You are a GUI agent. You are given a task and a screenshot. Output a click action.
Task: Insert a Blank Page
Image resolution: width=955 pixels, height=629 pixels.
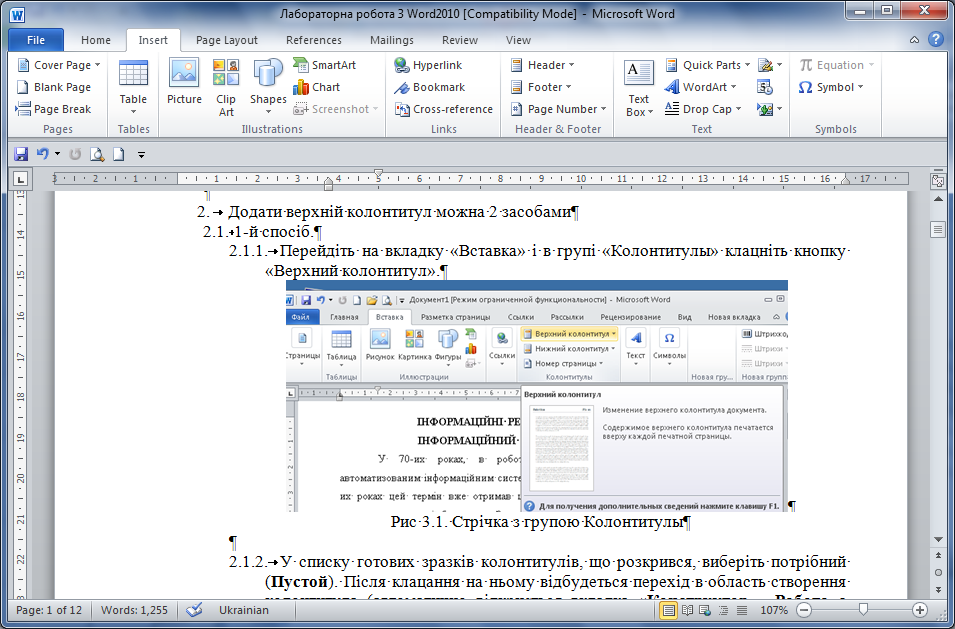[x=54, y=87]
